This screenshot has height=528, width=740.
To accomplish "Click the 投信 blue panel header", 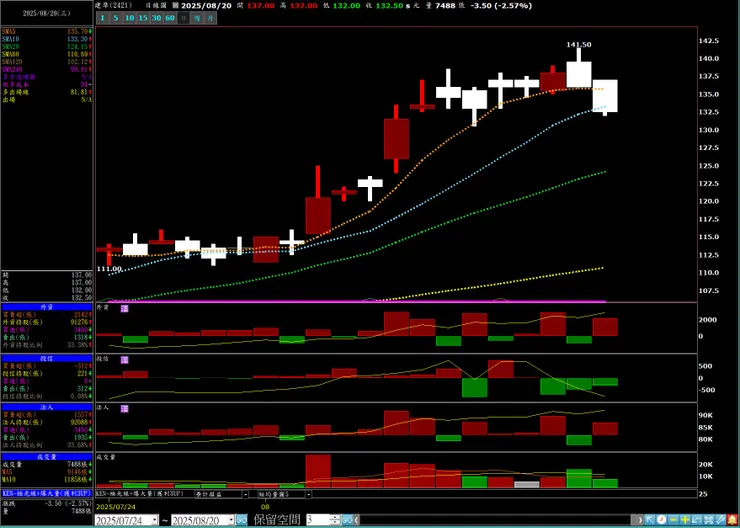I will pos(47,358).
